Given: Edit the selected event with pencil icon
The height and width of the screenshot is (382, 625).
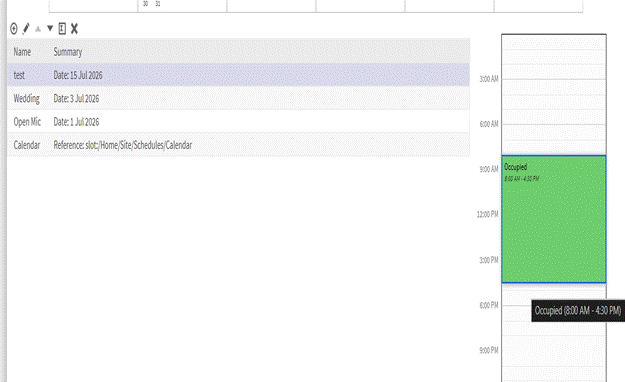Looking at the screenshot, I should click(x=26, y=29).
